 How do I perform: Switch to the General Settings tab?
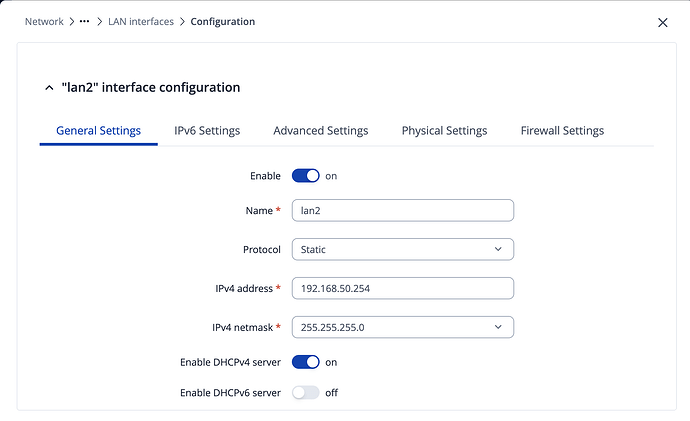(98, 131)
